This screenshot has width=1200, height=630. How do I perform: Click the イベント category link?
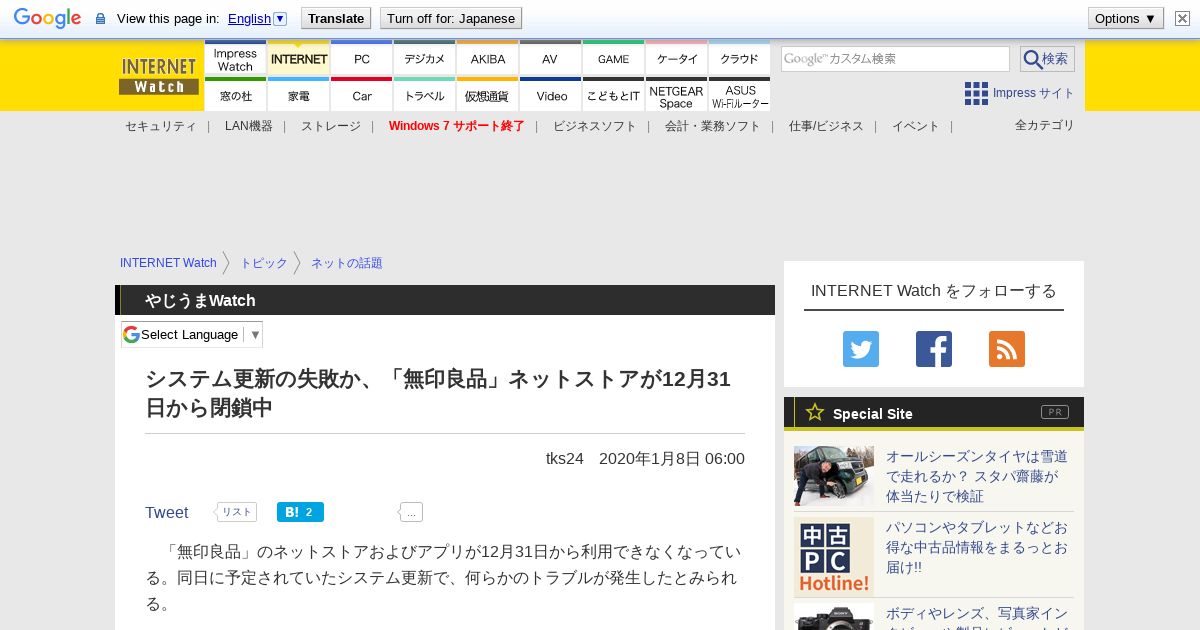(x=916, y=126)
